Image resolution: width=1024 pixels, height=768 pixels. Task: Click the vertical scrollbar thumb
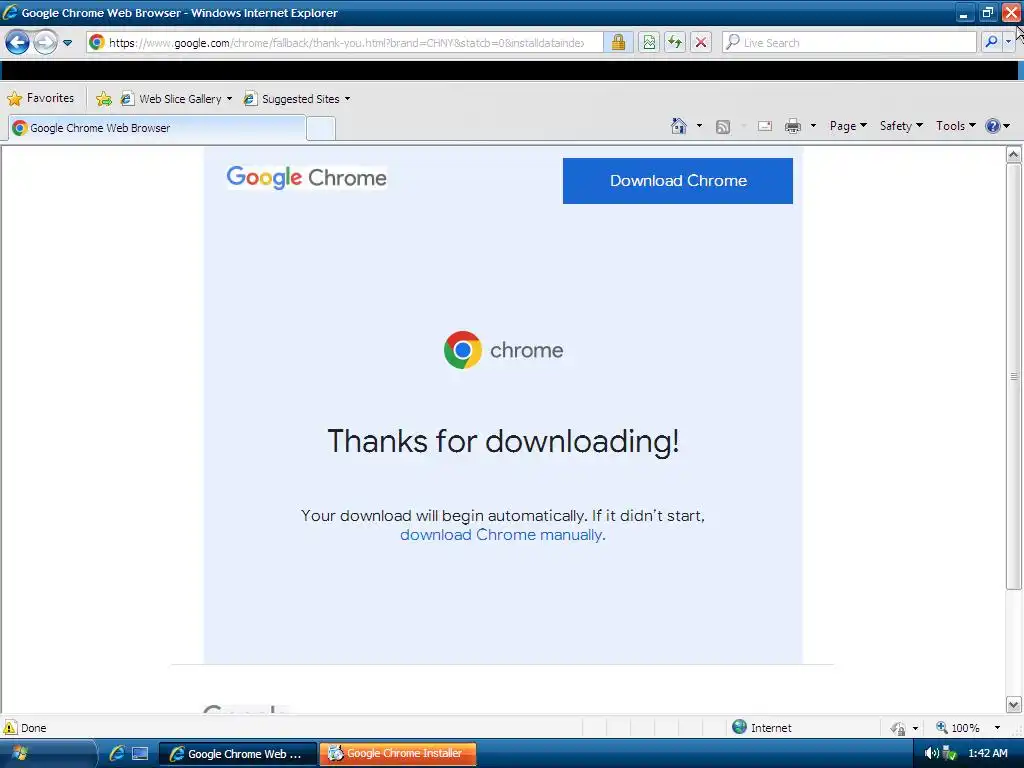tap(1014, 376)
